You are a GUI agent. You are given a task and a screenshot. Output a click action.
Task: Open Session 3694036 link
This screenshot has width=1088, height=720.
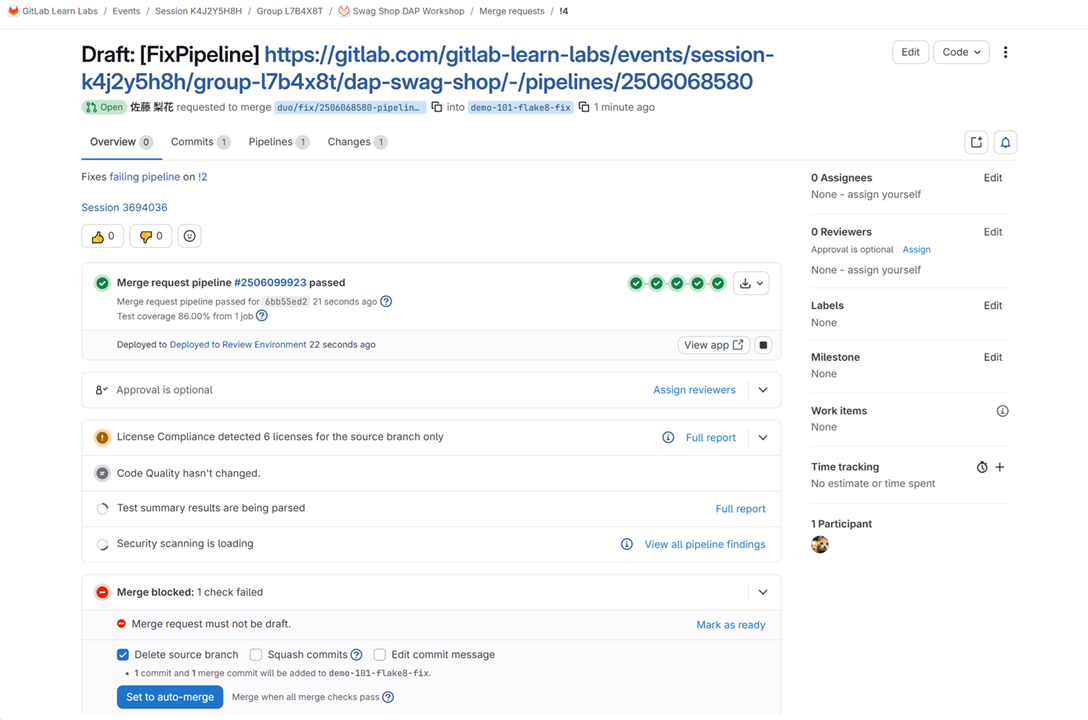coord(124,207)
